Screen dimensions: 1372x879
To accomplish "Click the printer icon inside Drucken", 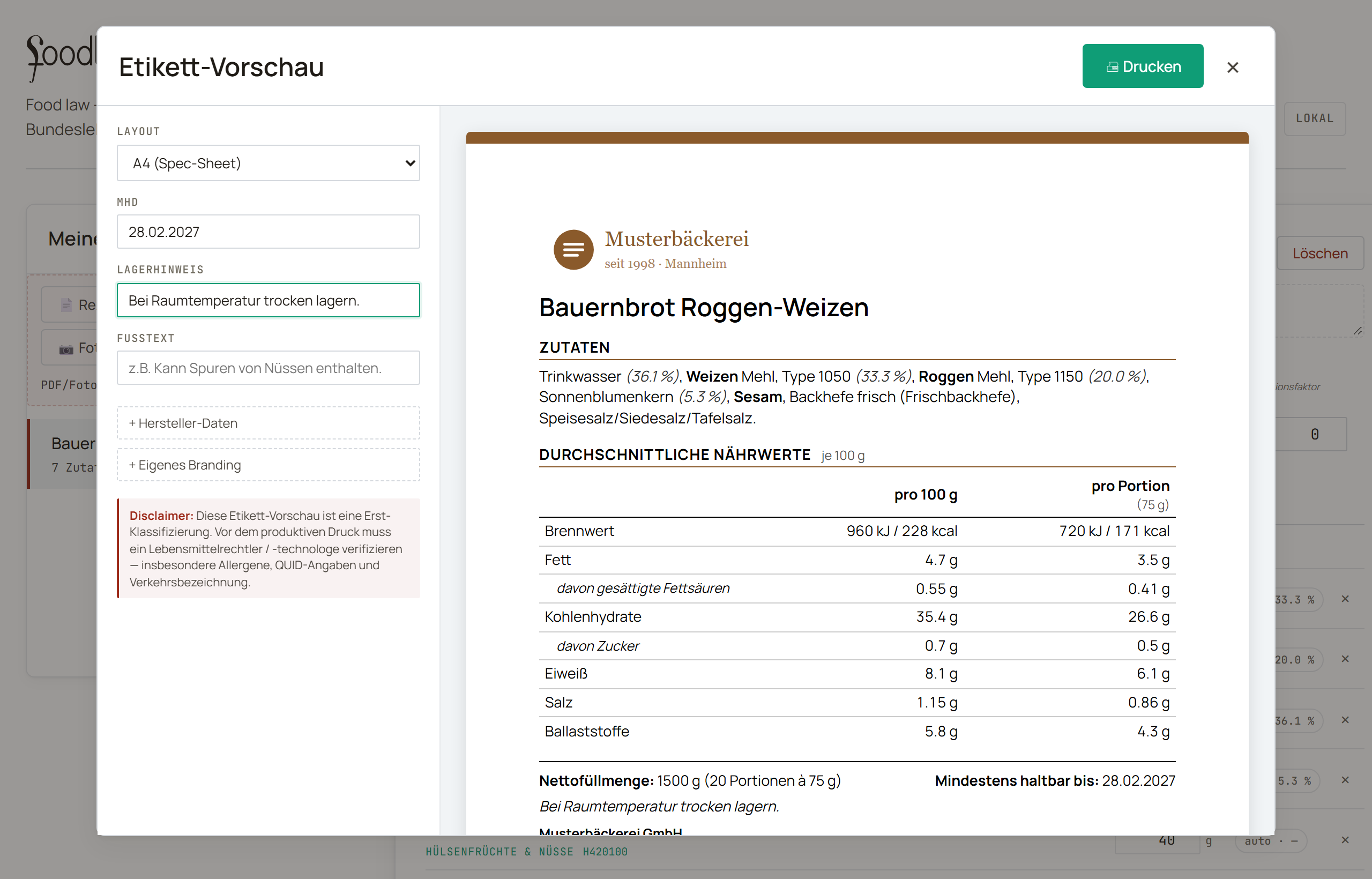I will (x=1112, y=68).
